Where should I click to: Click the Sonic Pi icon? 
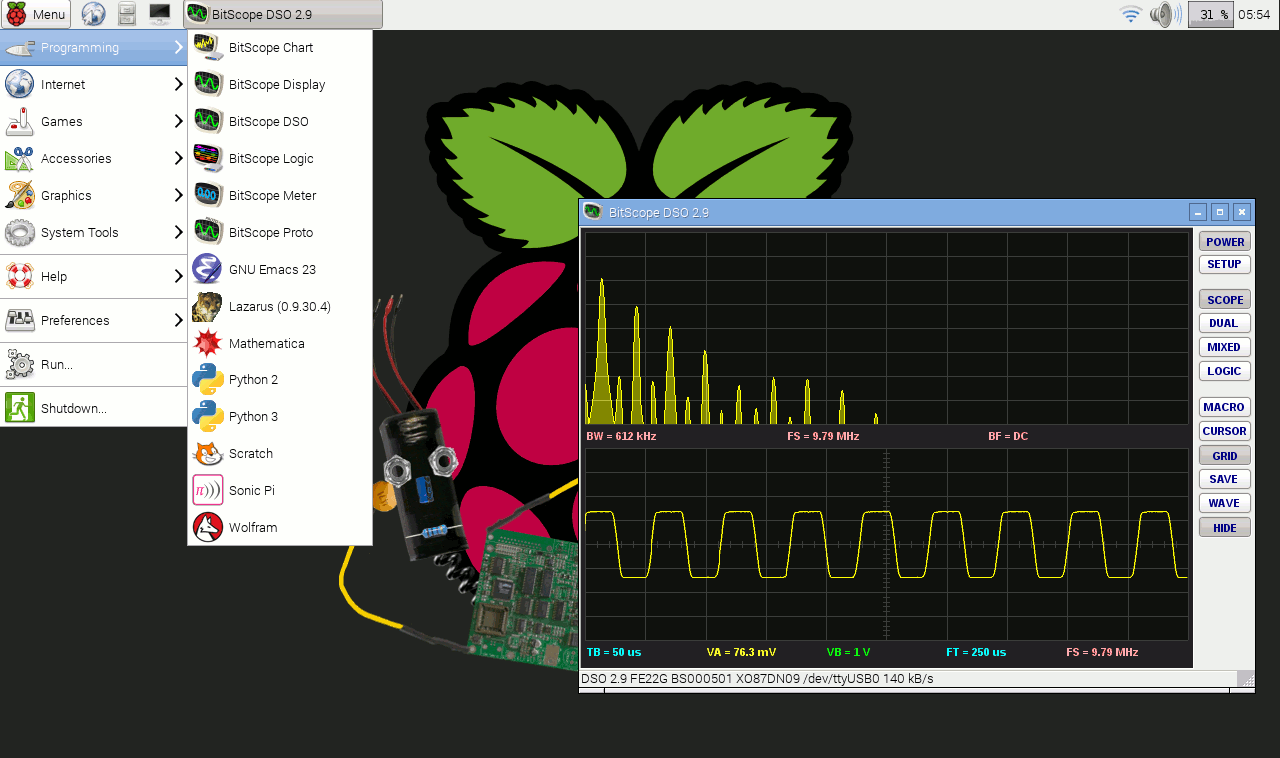click(208, 490)
